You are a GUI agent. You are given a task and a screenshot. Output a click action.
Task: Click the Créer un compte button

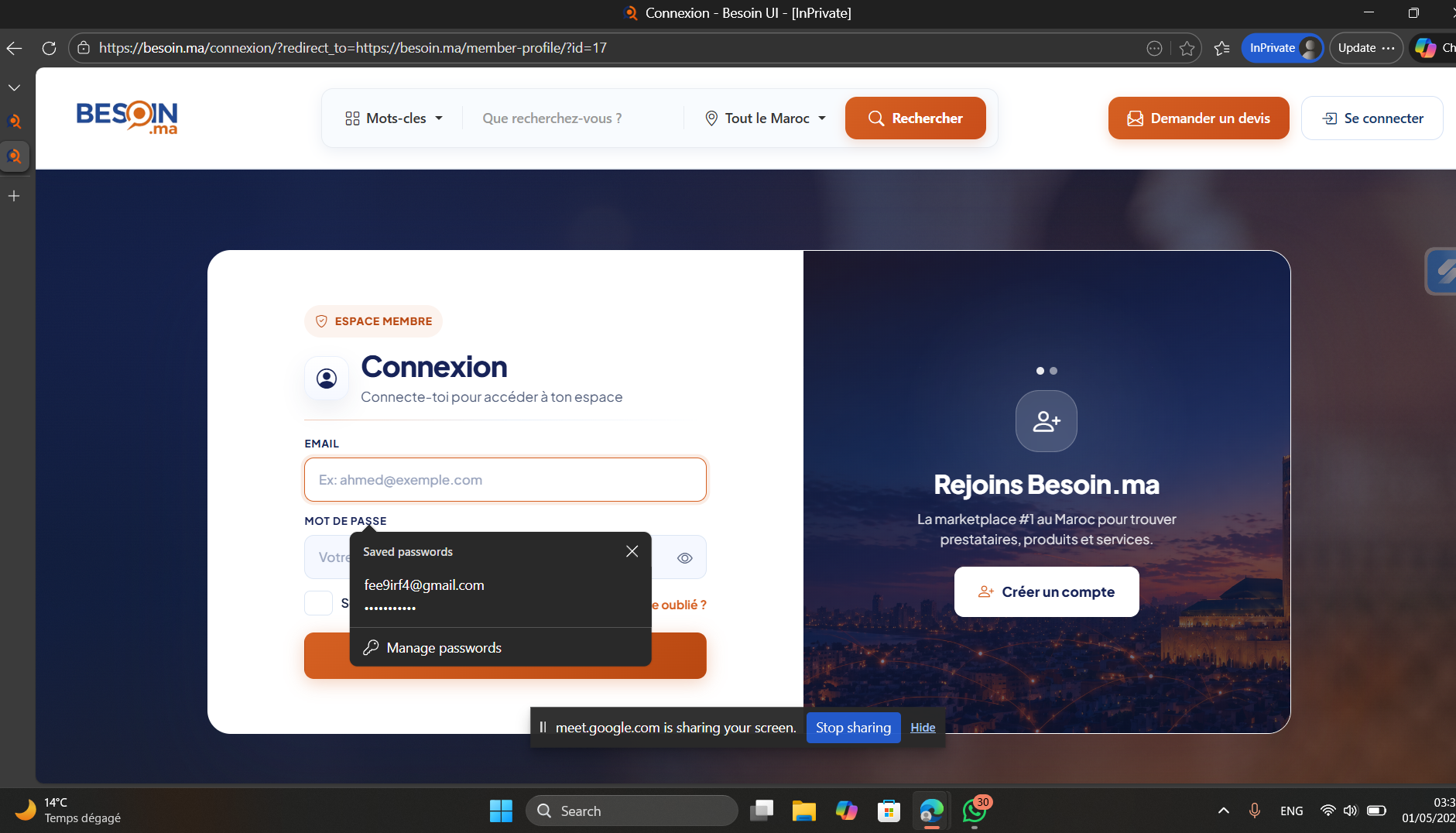point(1046,592)
